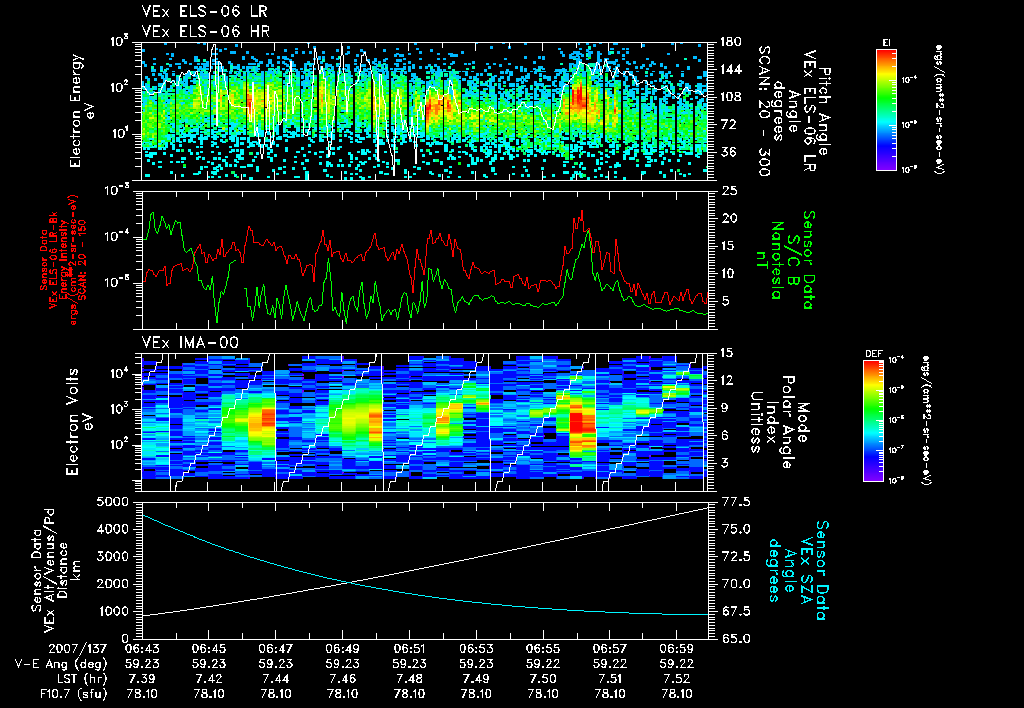1024x708 pixels.
Task: Click the 72.5 degree SZA tick
Action: [x=736, y=556]
